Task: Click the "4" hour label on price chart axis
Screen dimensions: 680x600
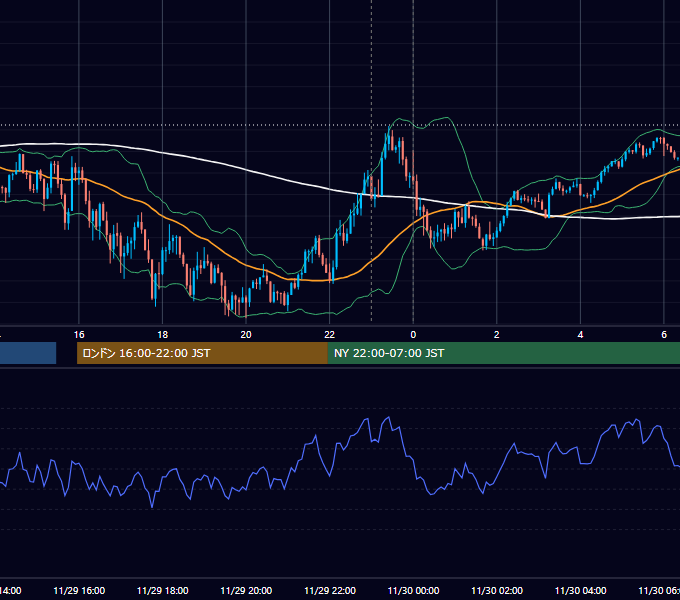Action: tap(580, 335)
